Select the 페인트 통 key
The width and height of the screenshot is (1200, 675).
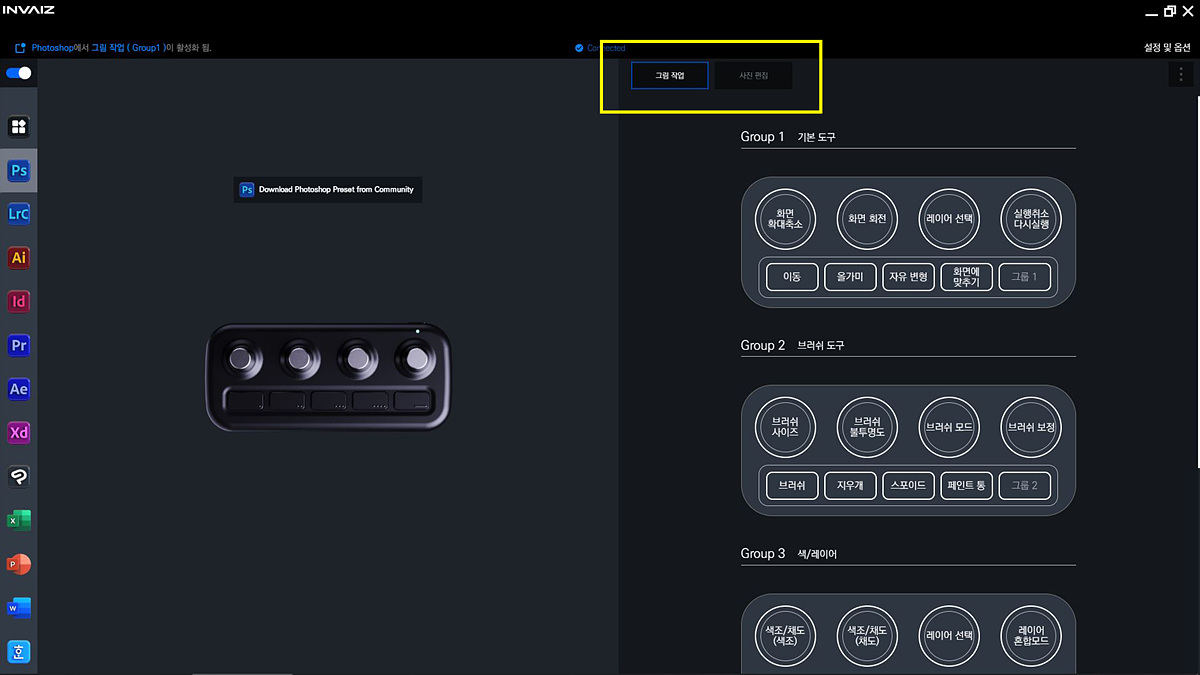coord(967,486)
